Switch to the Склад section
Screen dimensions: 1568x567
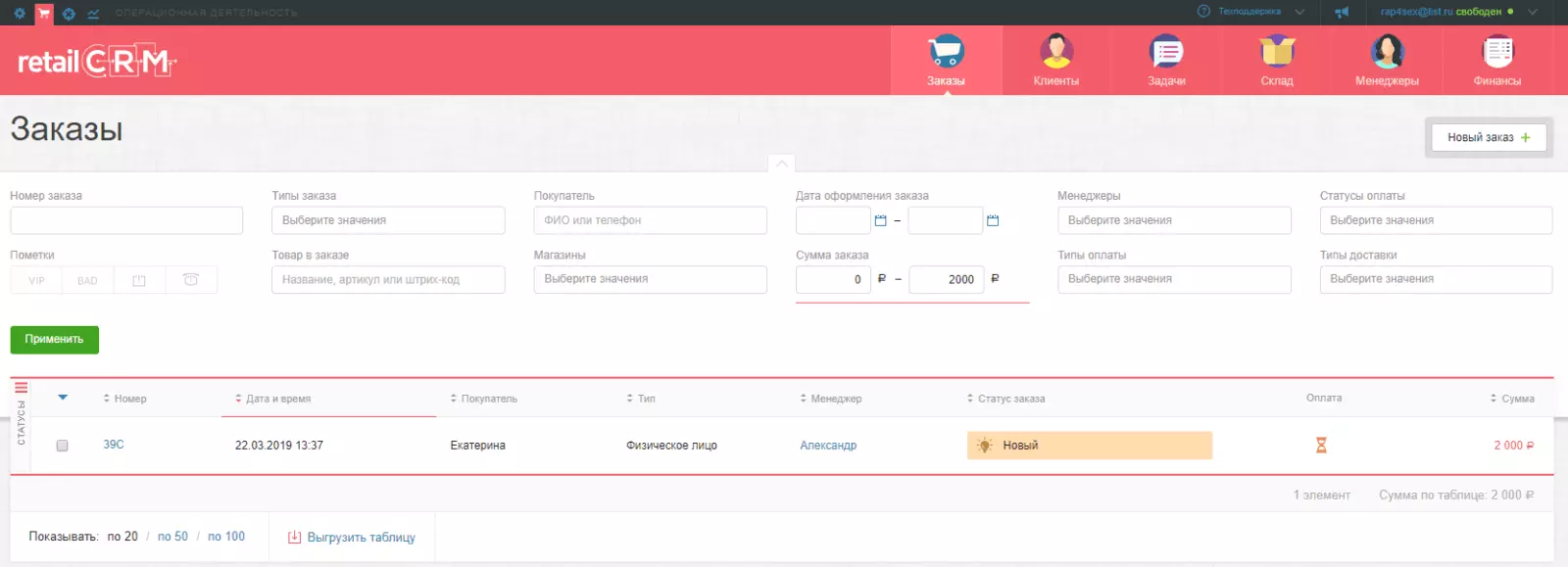tap(1277, 60)
